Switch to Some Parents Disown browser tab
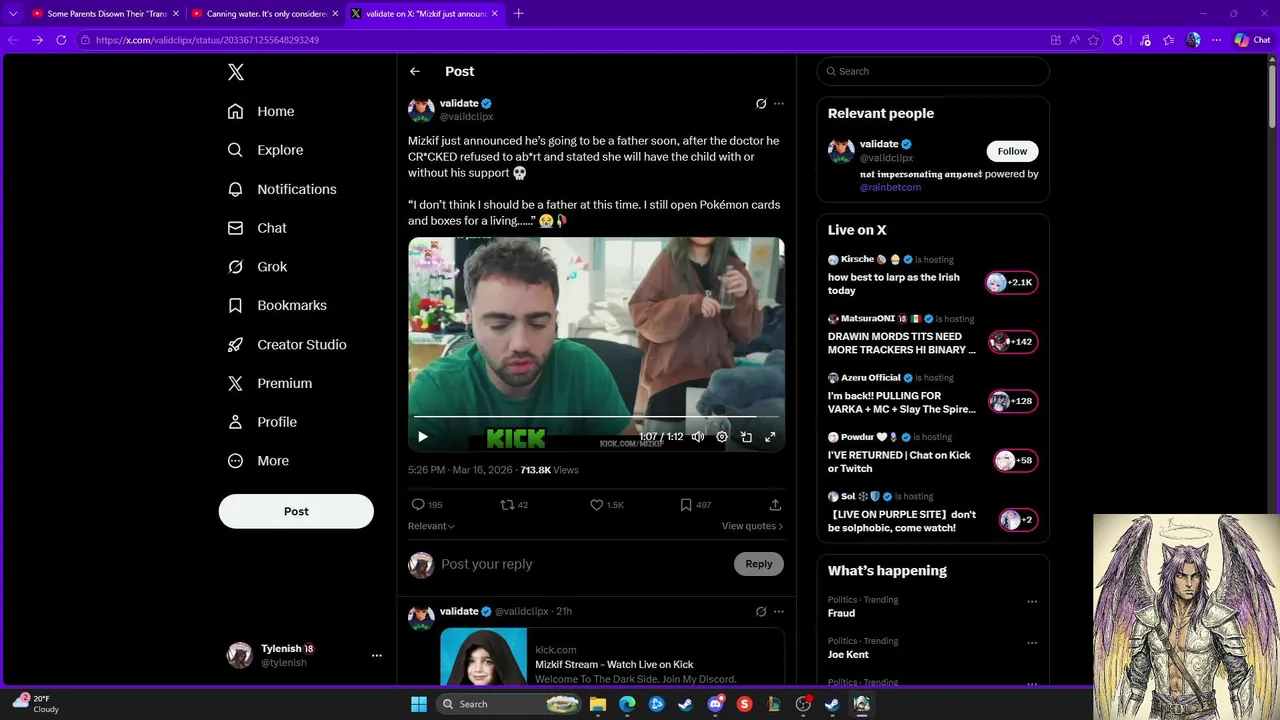This screenshot has height=720, width=1280. pyautogui.click(x=105, y=14)
